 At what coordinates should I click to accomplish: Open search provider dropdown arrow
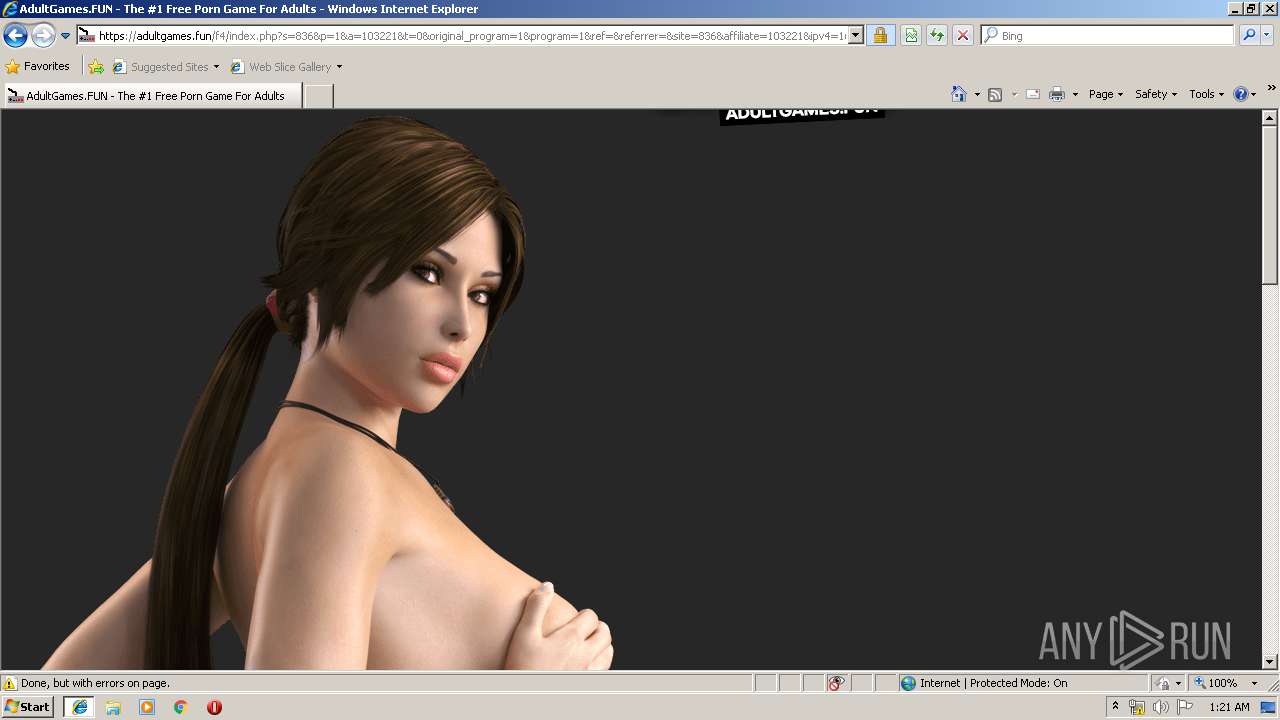(x=1266, y=36)
